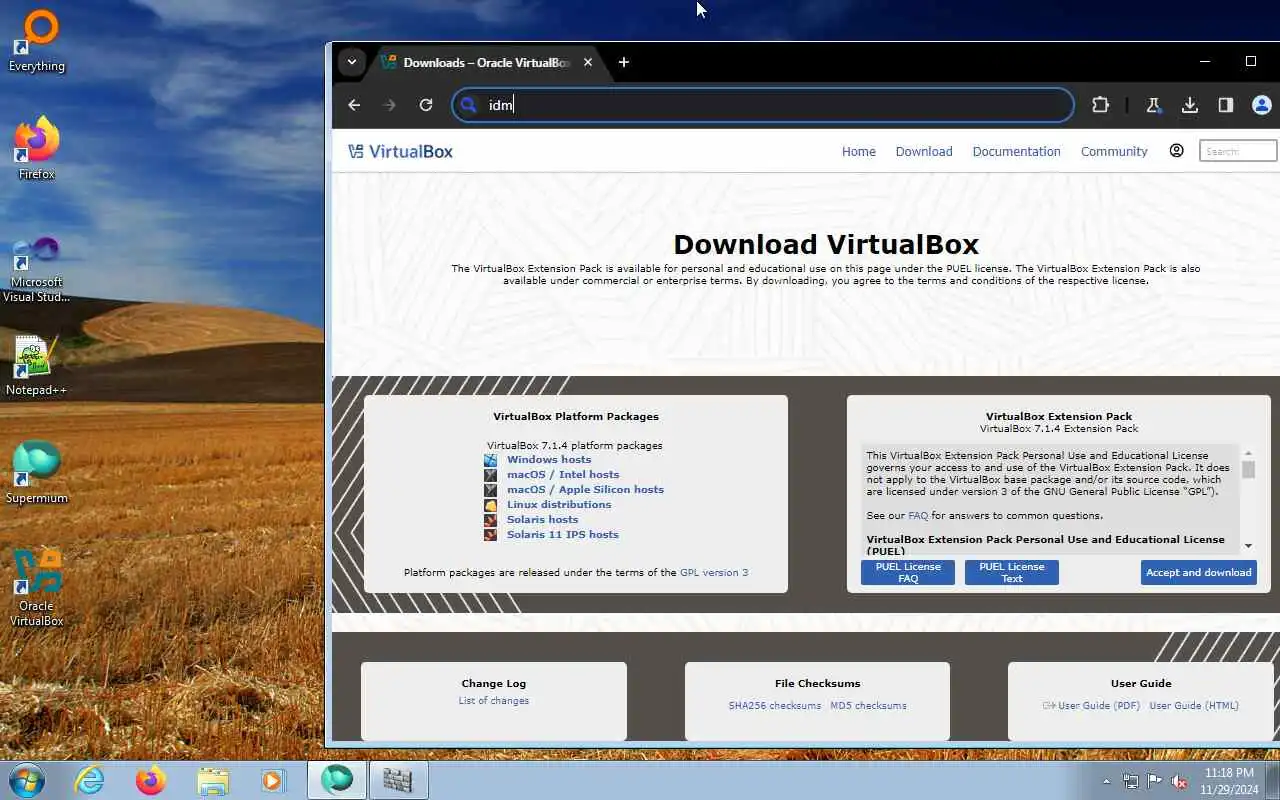Screen dimensions: 1280x800
Task: Open the Notepad++ desktop shortcut
Action: [x=37, y=364]
